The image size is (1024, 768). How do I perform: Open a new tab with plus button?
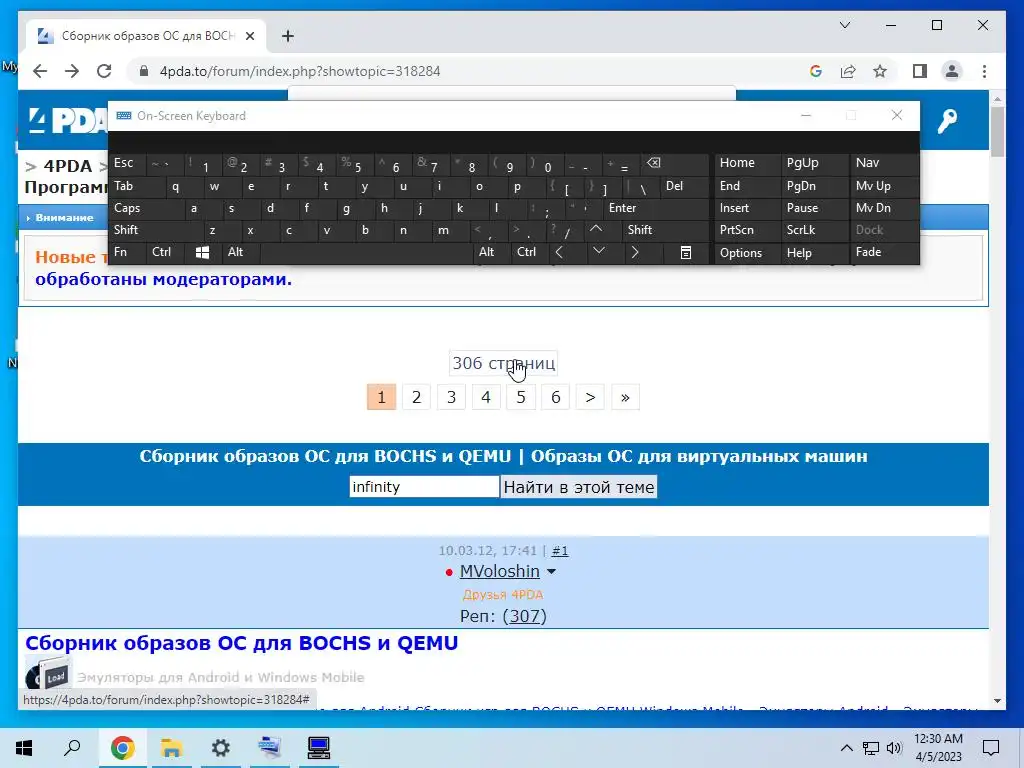[287, 36]
